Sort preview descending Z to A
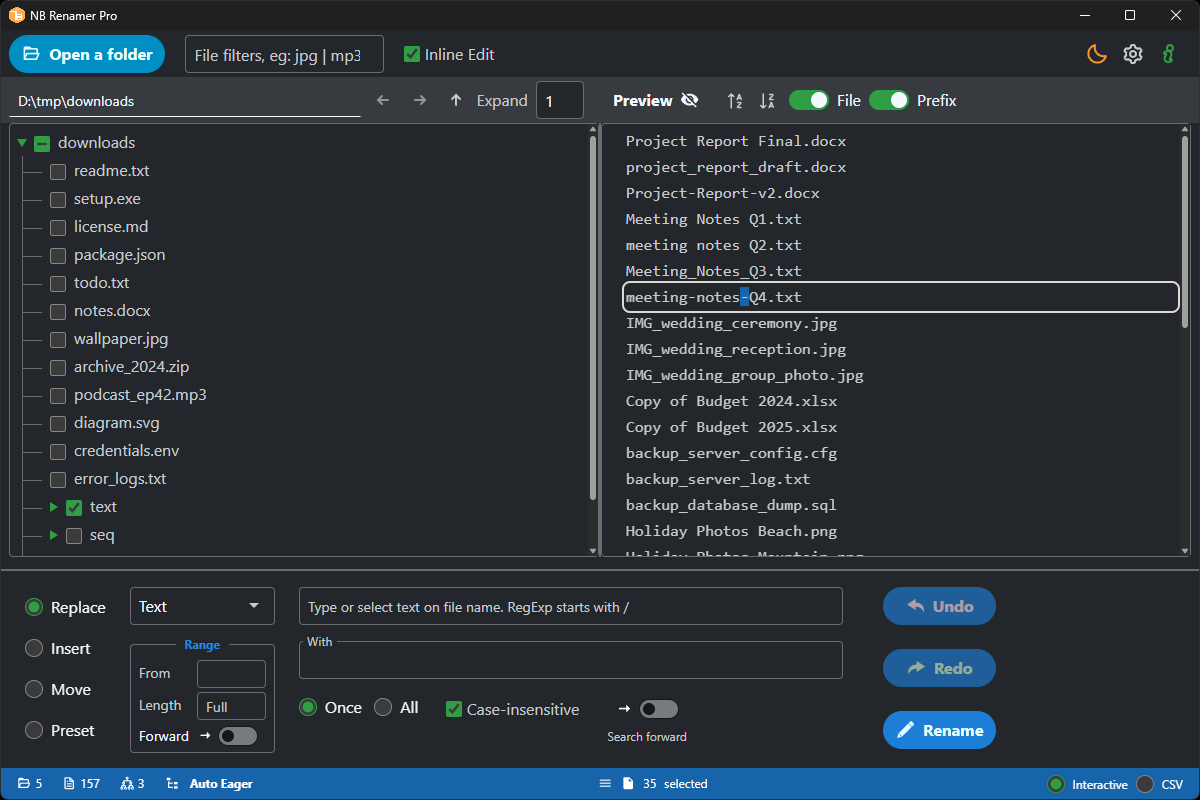1200x800 pixels. 766,100
